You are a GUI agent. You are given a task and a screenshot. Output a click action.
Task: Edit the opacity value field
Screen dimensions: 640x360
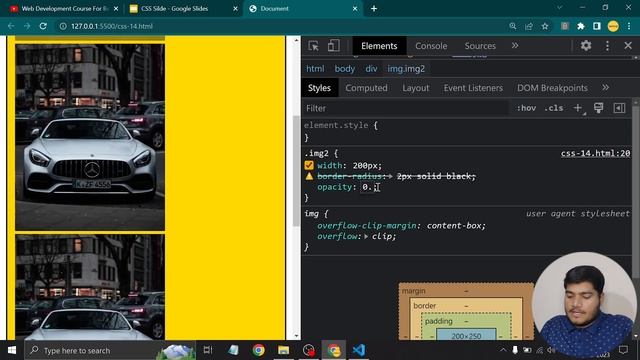click(x=368, y=187)
